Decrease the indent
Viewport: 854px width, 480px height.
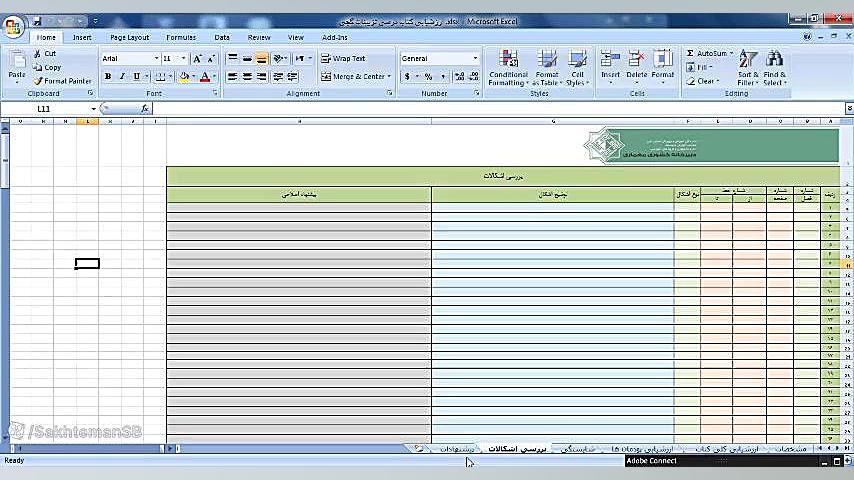278,76
